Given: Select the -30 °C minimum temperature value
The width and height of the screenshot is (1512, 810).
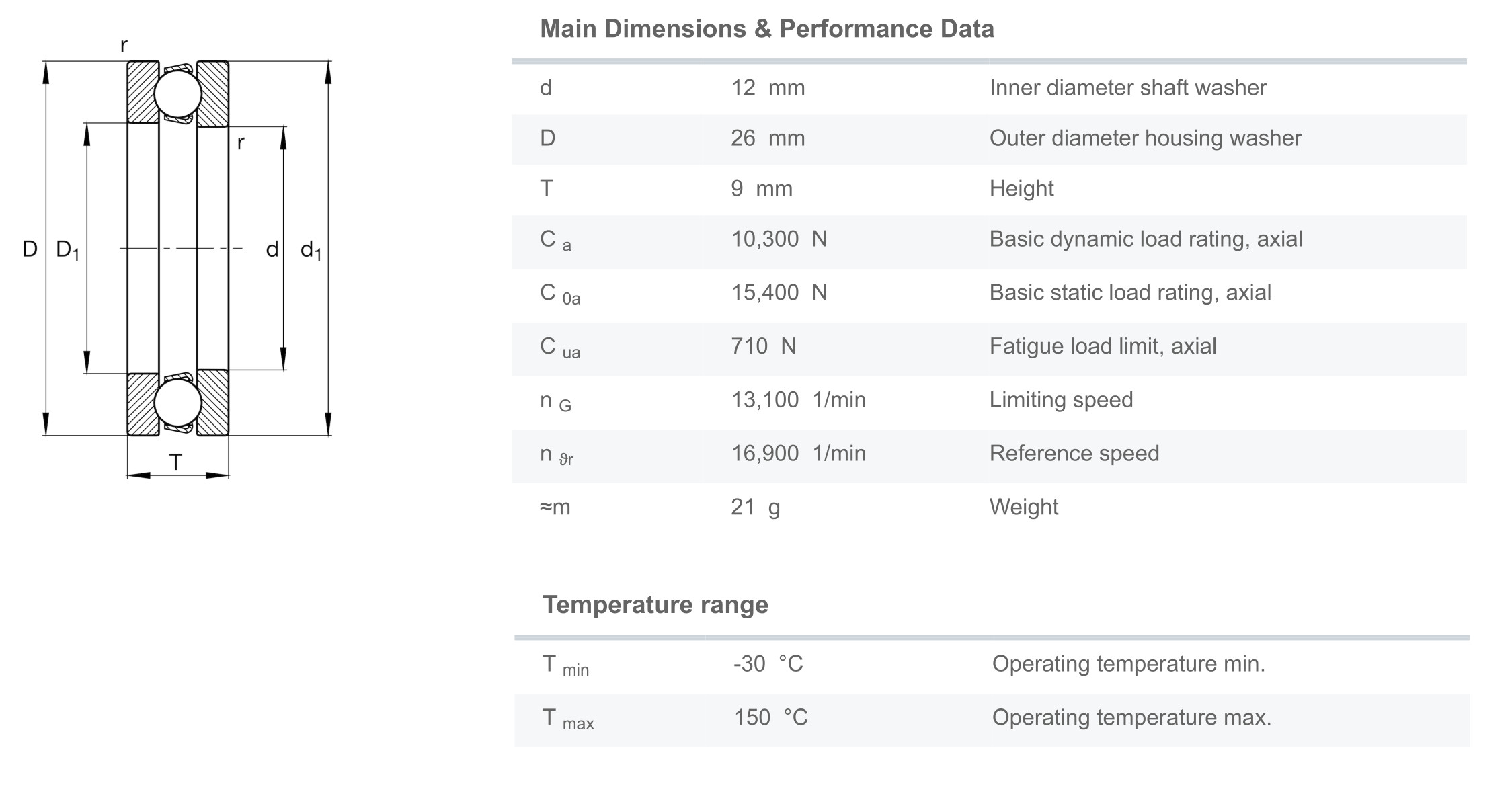Looking at the screenshot, I should pyautogui.click(x=768, y=664).
